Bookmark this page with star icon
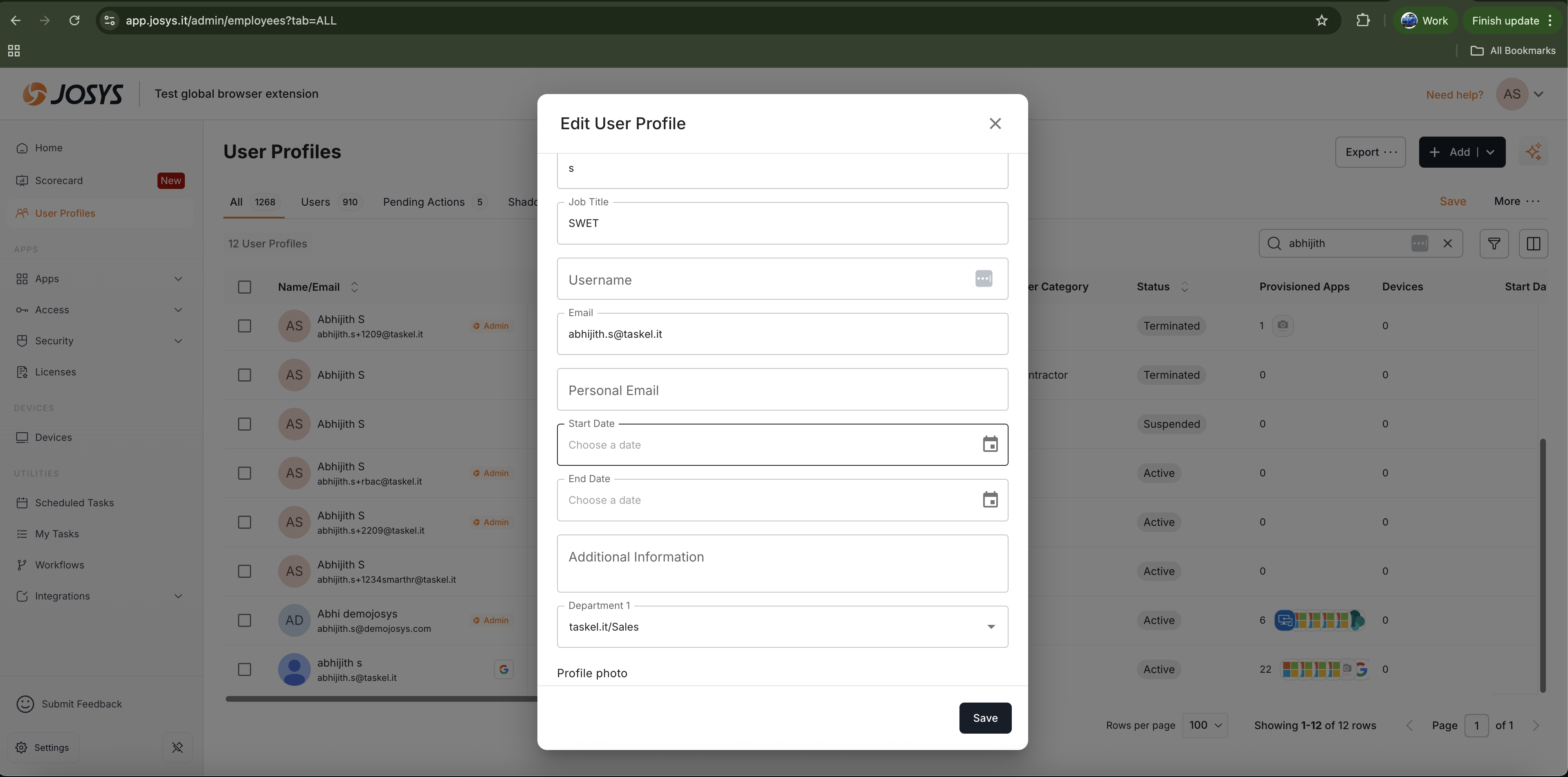1568x777 pixels. tap(1321, 21)
